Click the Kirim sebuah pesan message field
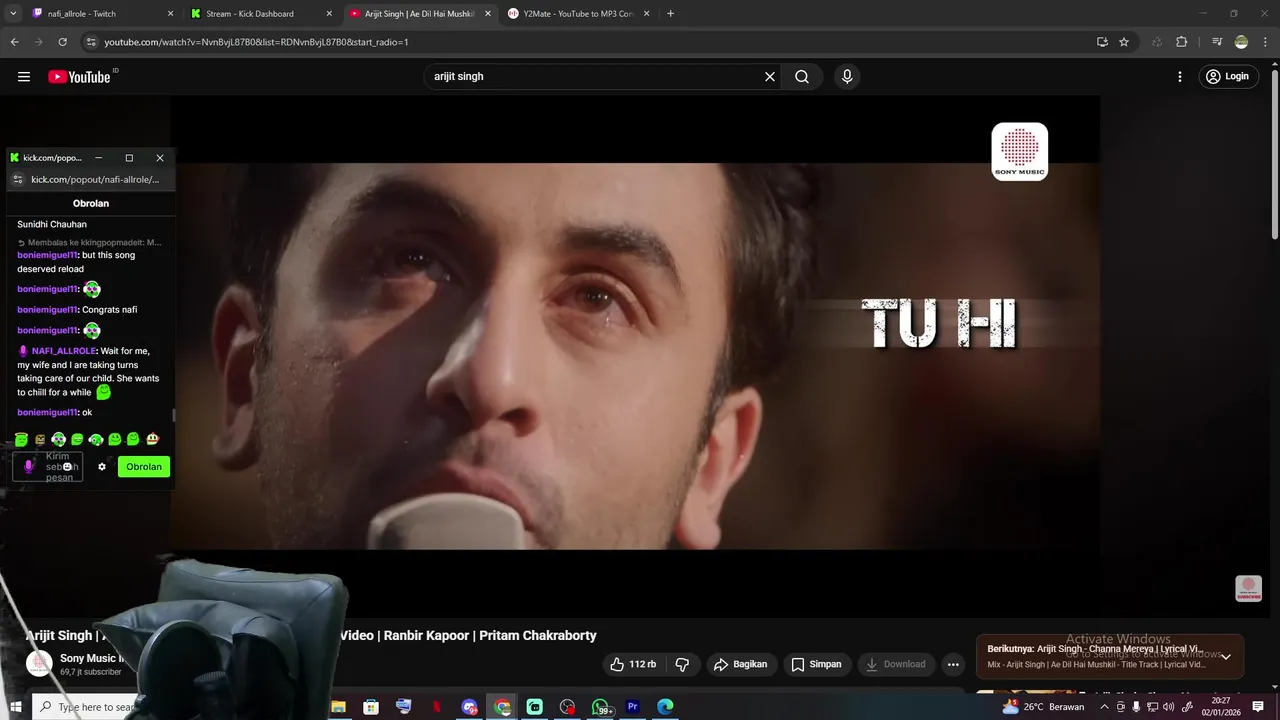This screenshot has width=1280, height=720. pyautogui.click(x=48, y=467)
